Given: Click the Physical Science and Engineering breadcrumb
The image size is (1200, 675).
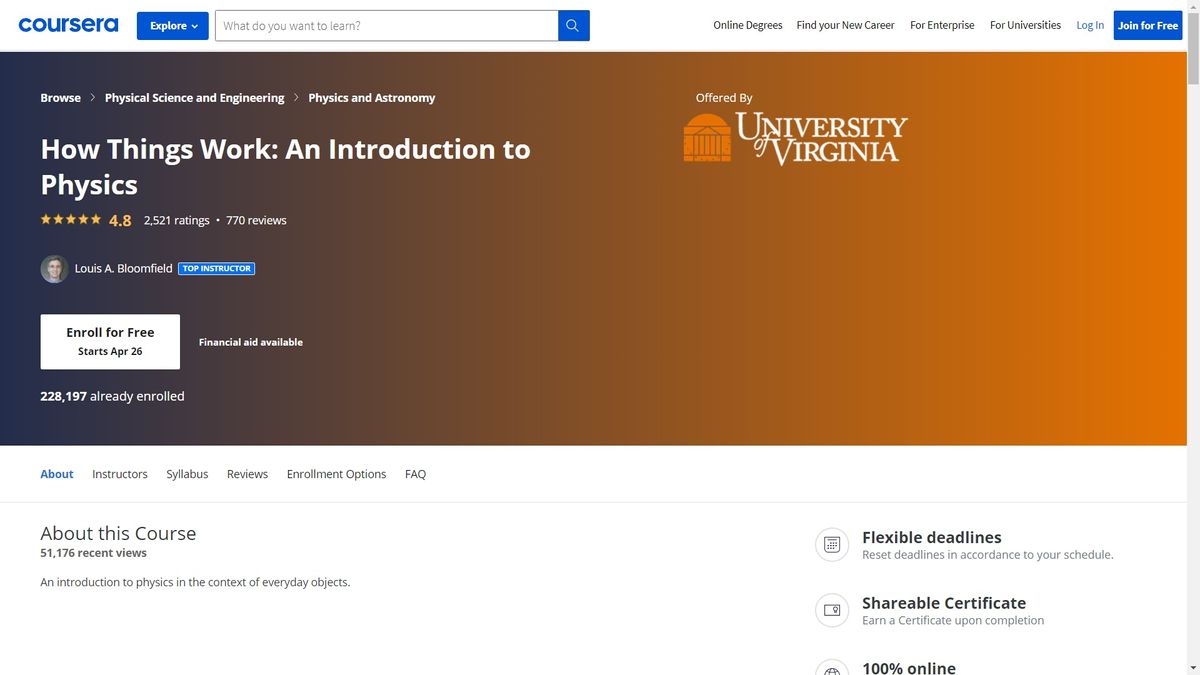Looking at the screenshot, I should tap(194, 97).
